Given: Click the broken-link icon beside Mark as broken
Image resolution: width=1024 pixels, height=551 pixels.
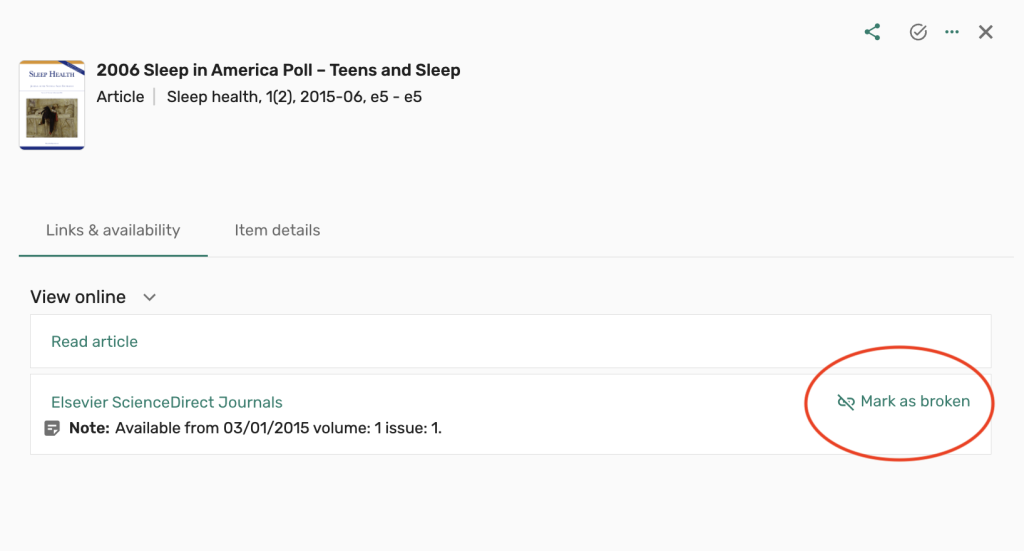Looking at the screenshot, I should coord(846,402).
